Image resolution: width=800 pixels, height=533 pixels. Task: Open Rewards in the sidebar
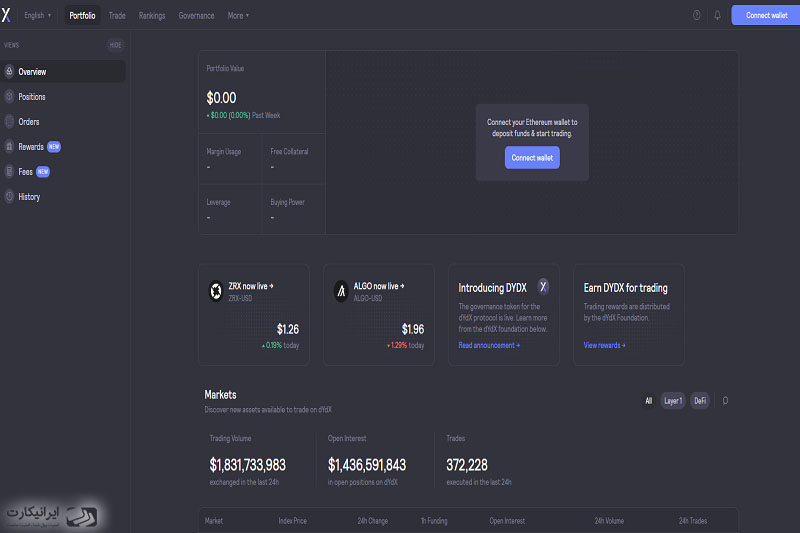tap(63, 146)
